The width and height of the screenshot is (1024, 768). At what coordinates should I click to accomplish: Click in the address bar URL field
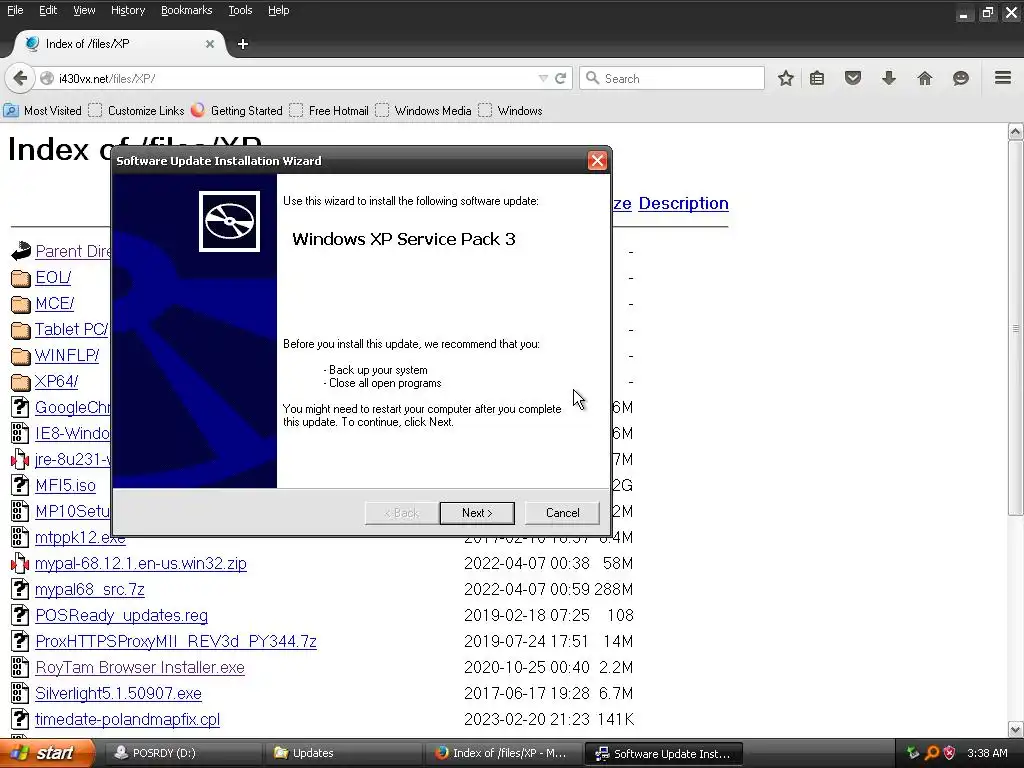[294, 78]
